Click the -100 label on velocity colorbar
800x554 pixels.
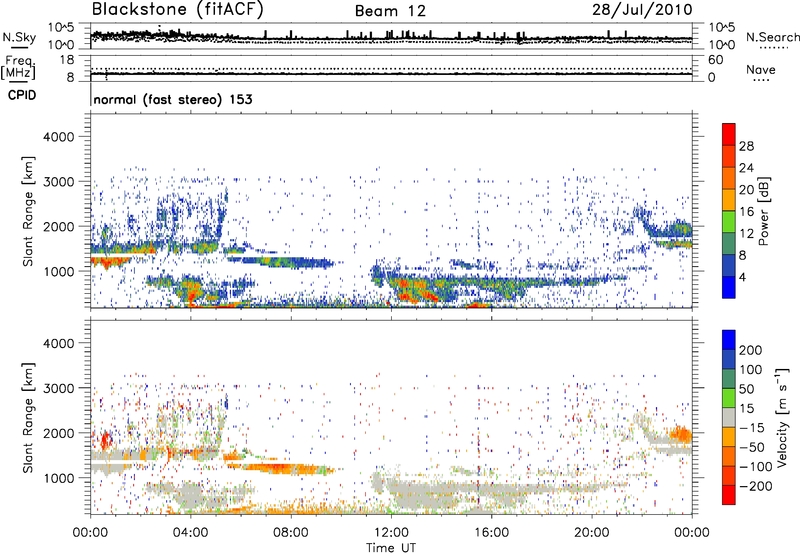coord(755,467)
